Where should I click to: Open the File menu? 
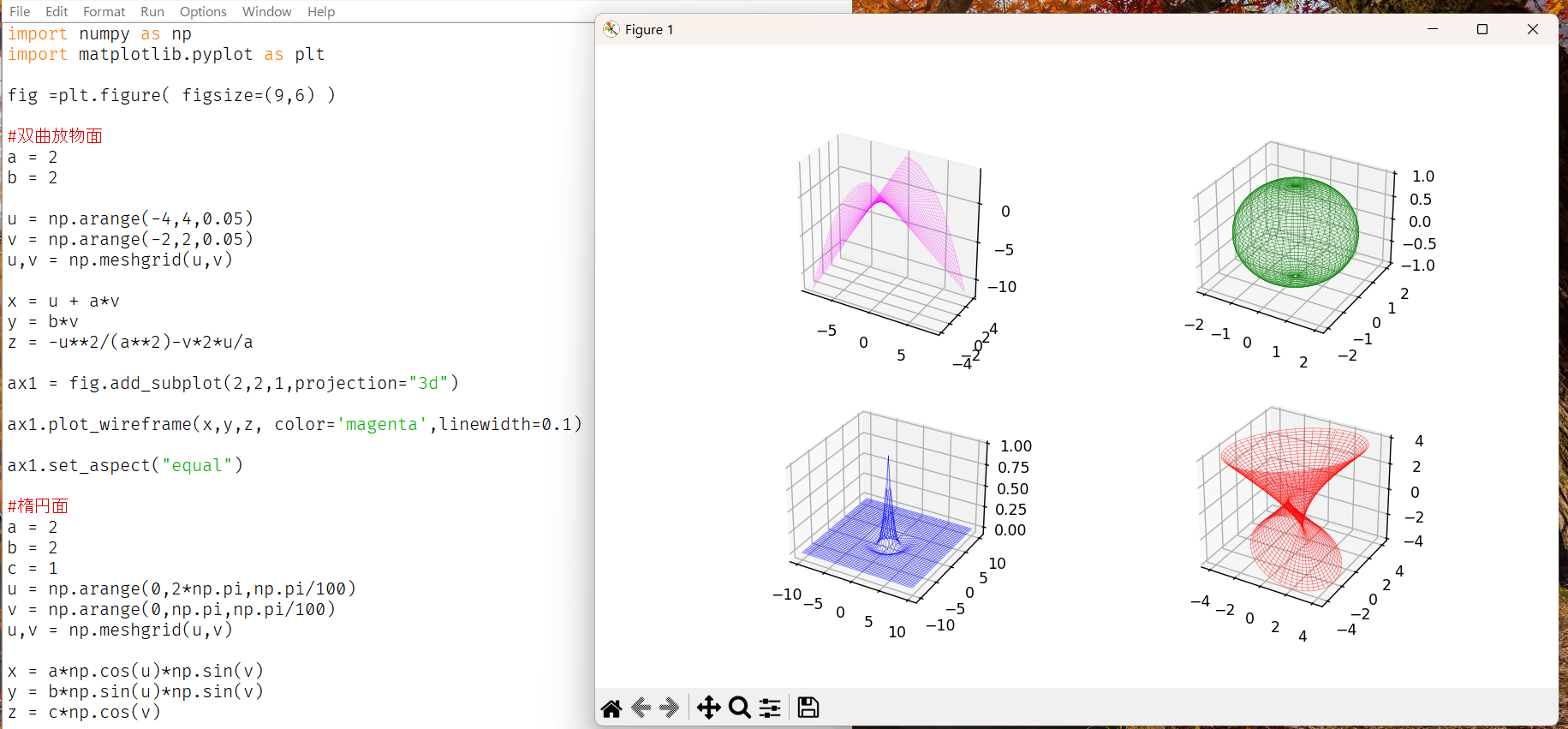[20, 11]
